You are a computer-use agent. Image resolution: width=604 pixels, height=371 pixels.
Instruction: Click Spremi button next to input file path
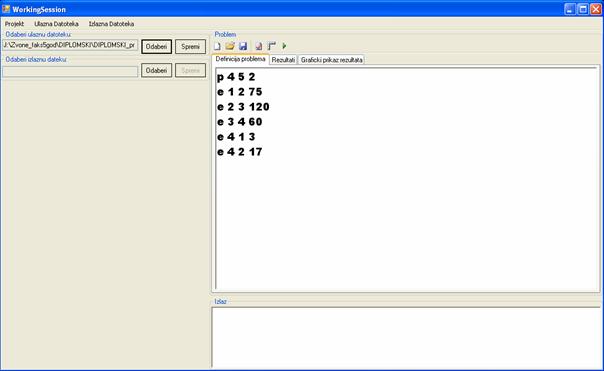point(190,47)
